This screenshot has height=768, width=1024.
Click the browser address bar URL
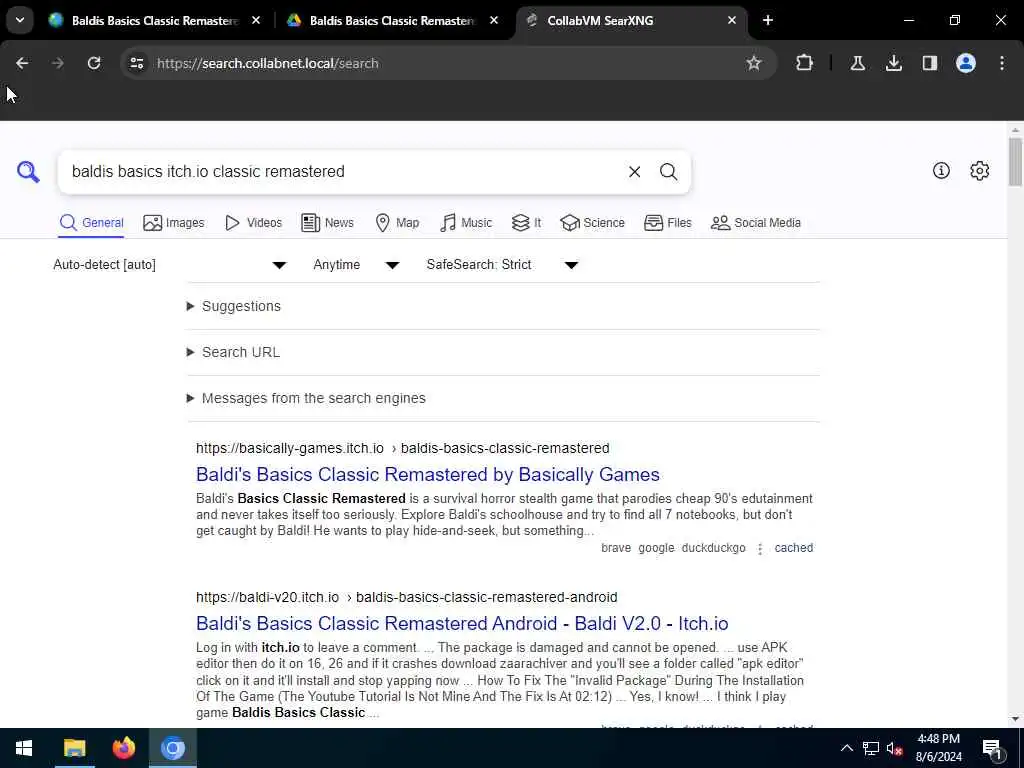(x=268, y=63)
